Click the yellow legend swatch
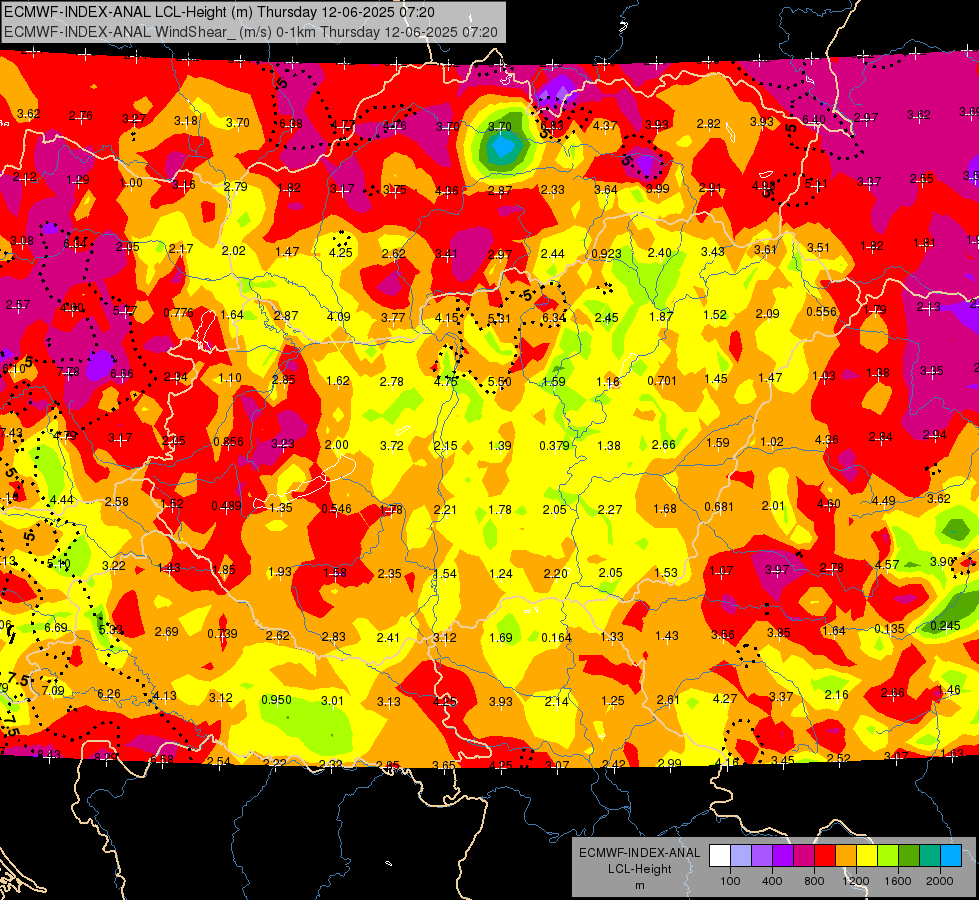The image size is (979, 900). pos(867,855)
